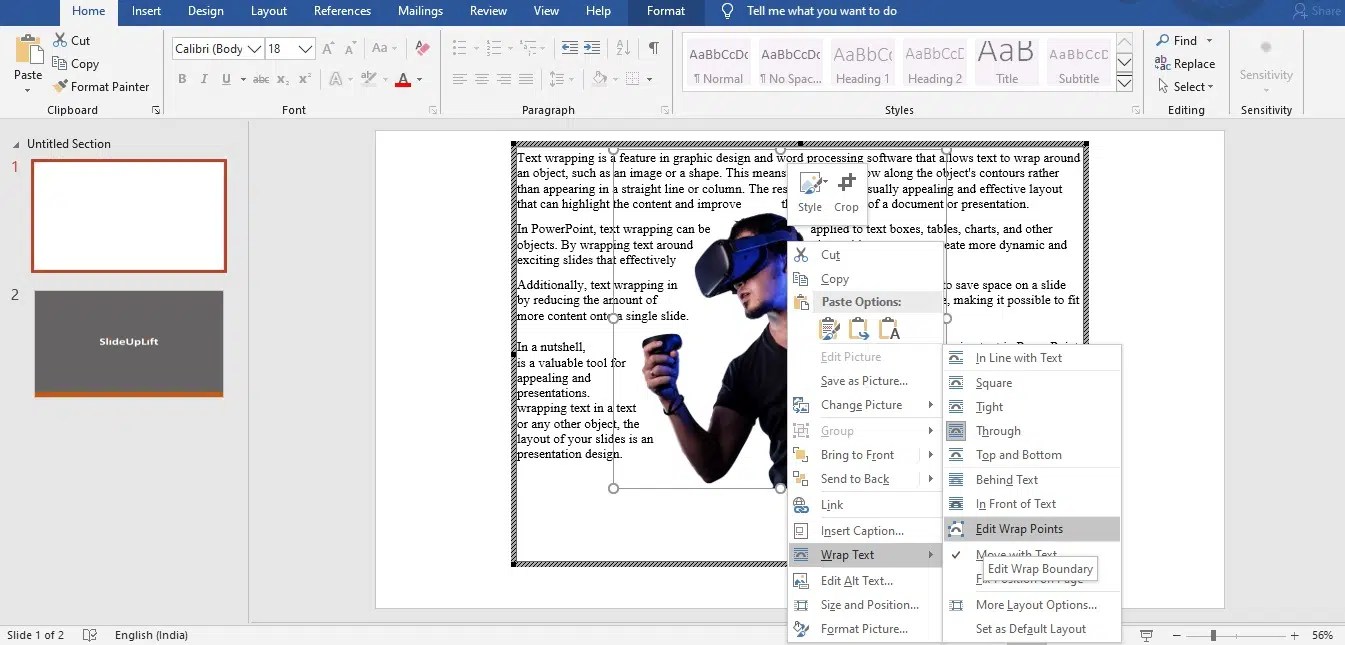
Task: Toggle Bold formatting
Action: point(181,78)
